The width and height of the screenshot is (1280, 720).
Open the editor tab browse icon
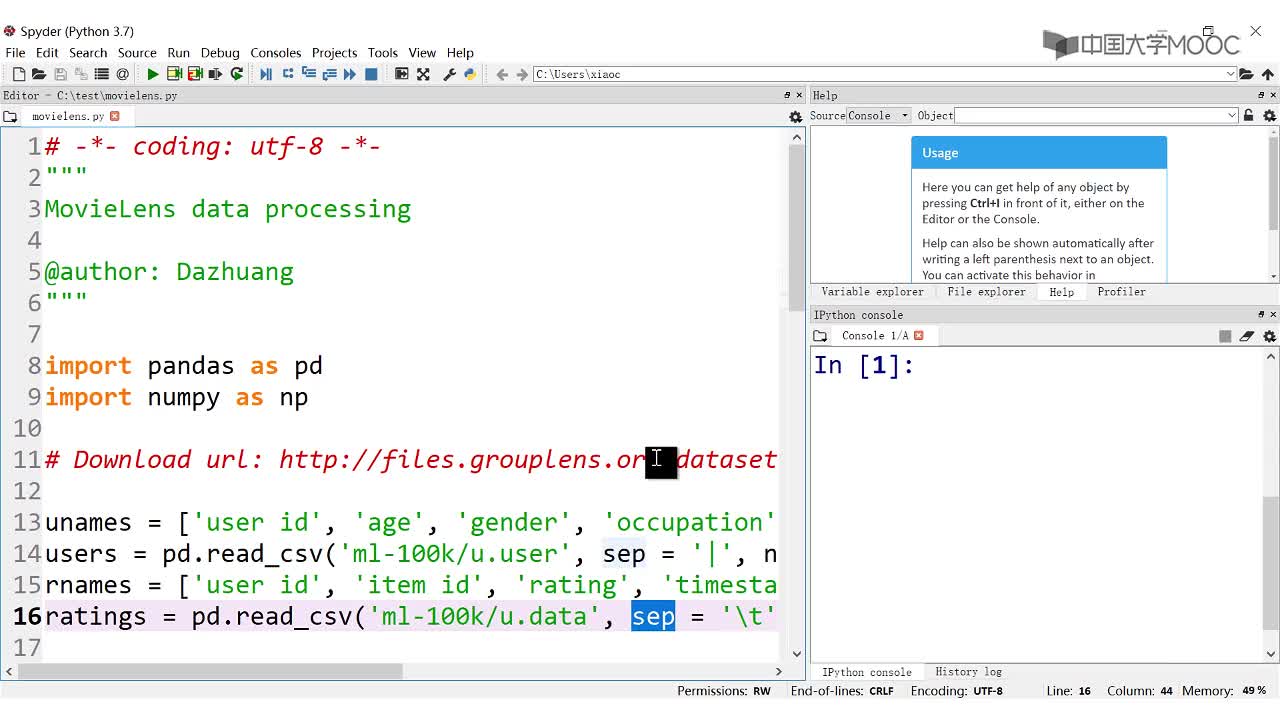pos(10,117)
